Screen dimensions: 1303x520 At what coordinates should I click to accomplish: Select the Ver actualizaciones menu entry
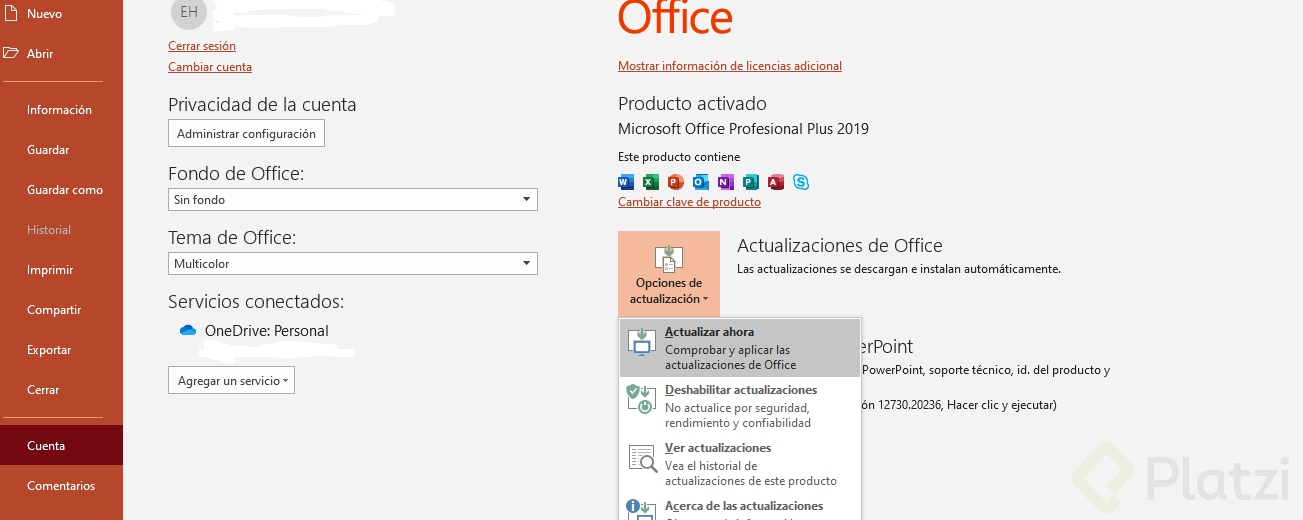tap(739, 464)
